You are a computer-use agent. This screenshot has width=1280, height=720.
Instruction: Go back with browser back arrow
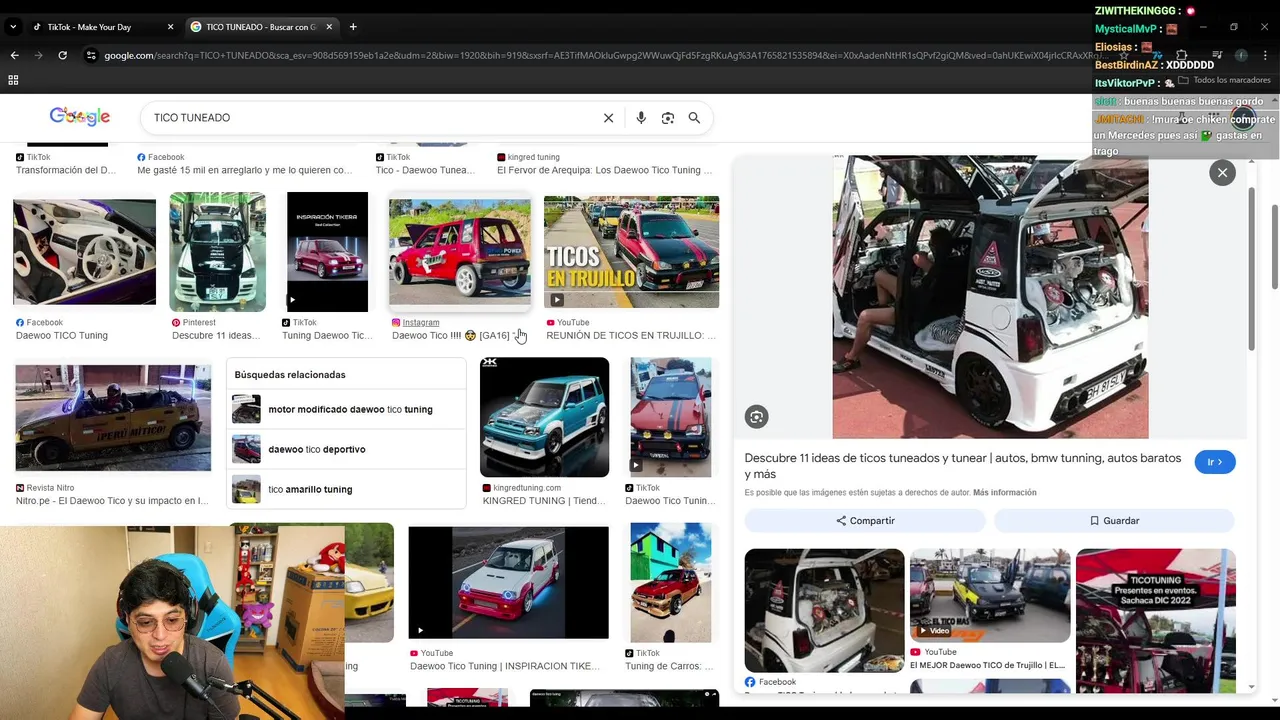14,55
